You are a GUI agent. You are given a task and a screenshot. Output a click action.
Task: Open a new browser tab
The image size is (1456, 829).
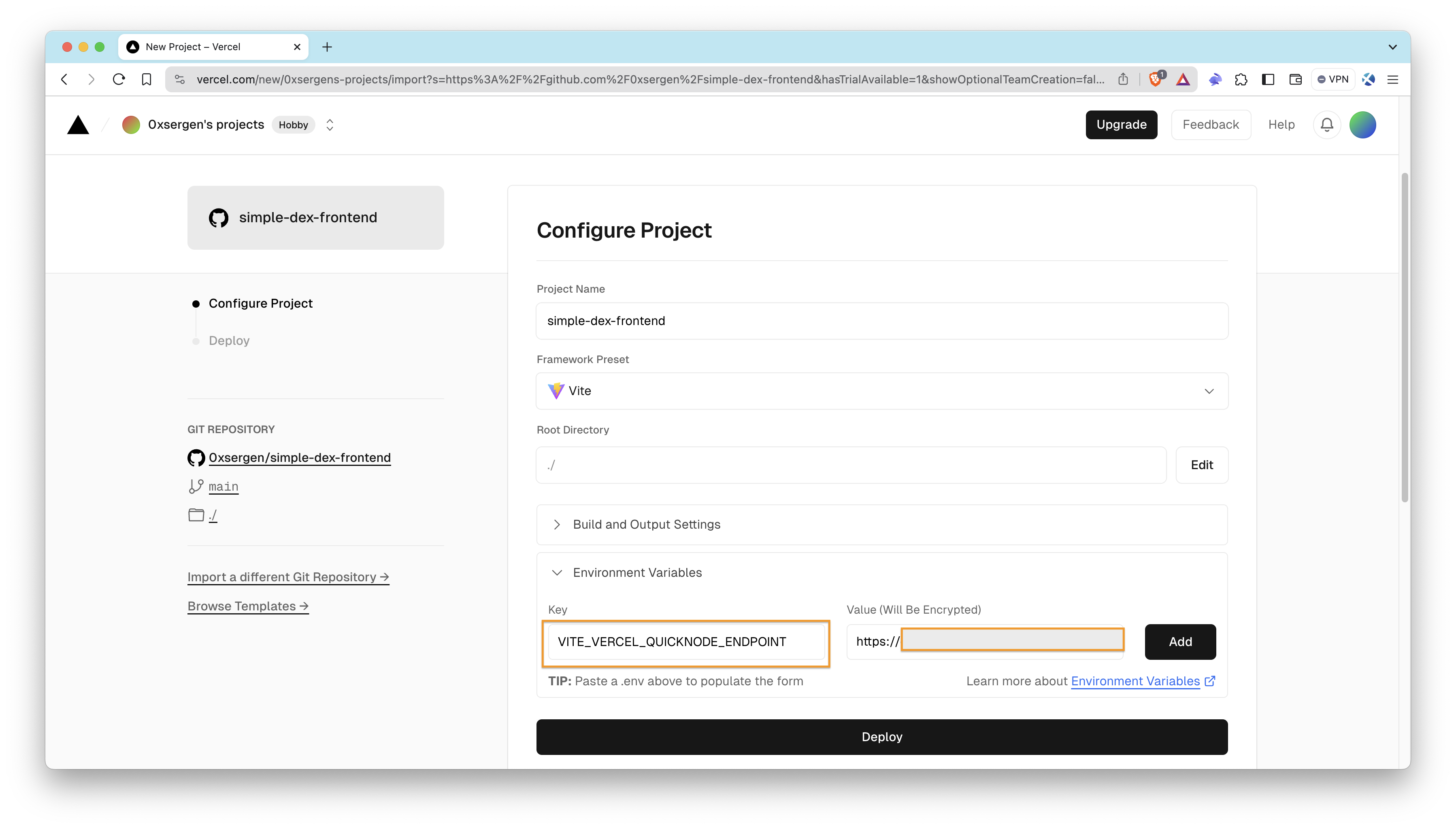[x=327, y=47]
